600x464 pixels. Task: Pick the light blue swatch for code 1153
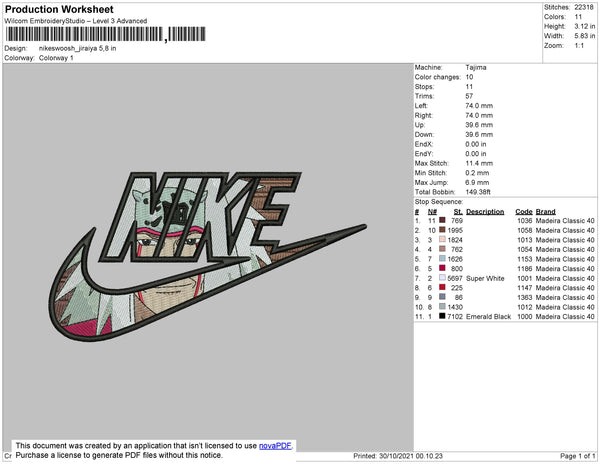(x=442, y=259)
